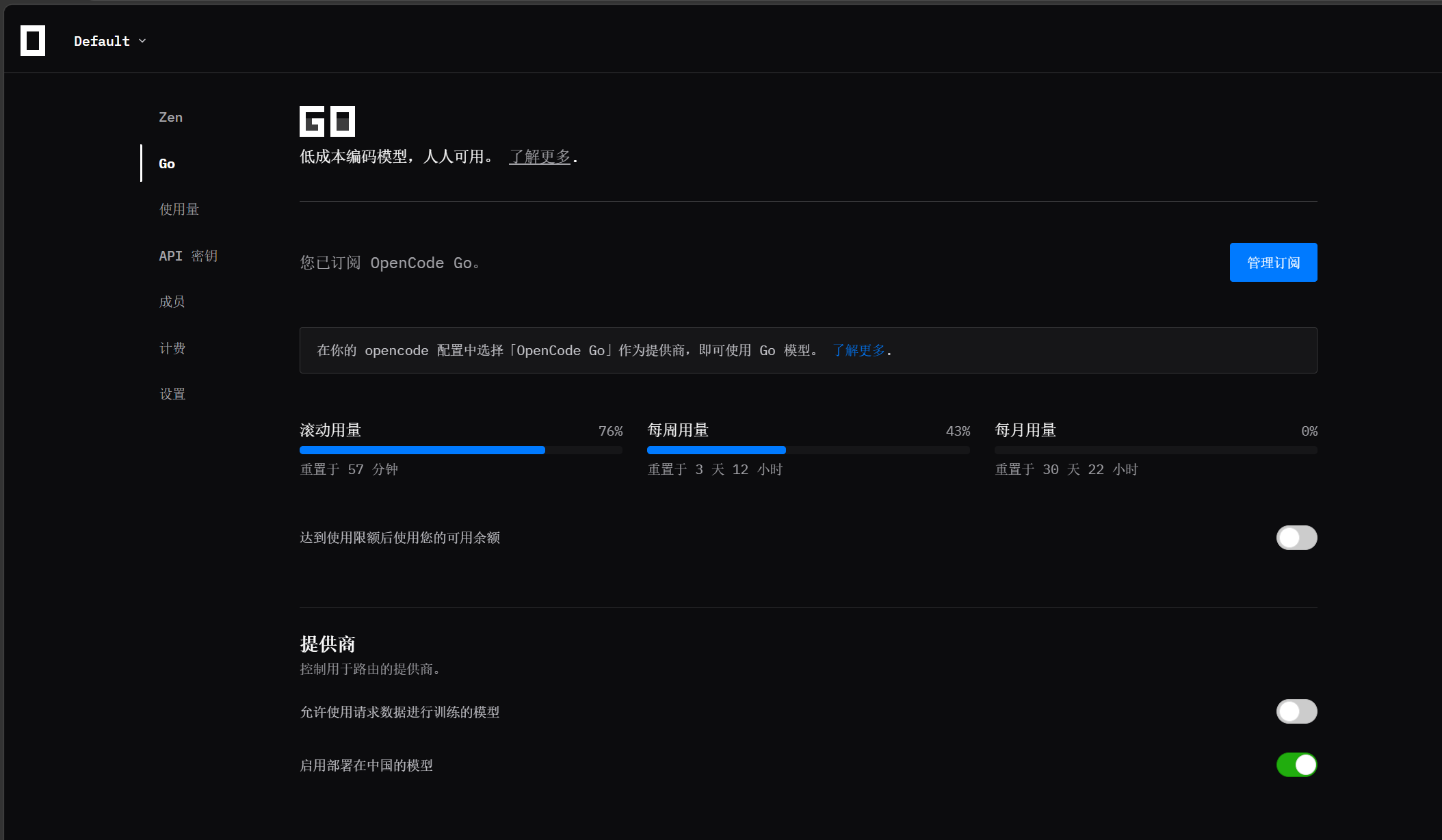Click the 控制用于路由的提供商。 description
This screenshot has width=1442, height=840.
(x=370, y=669)
